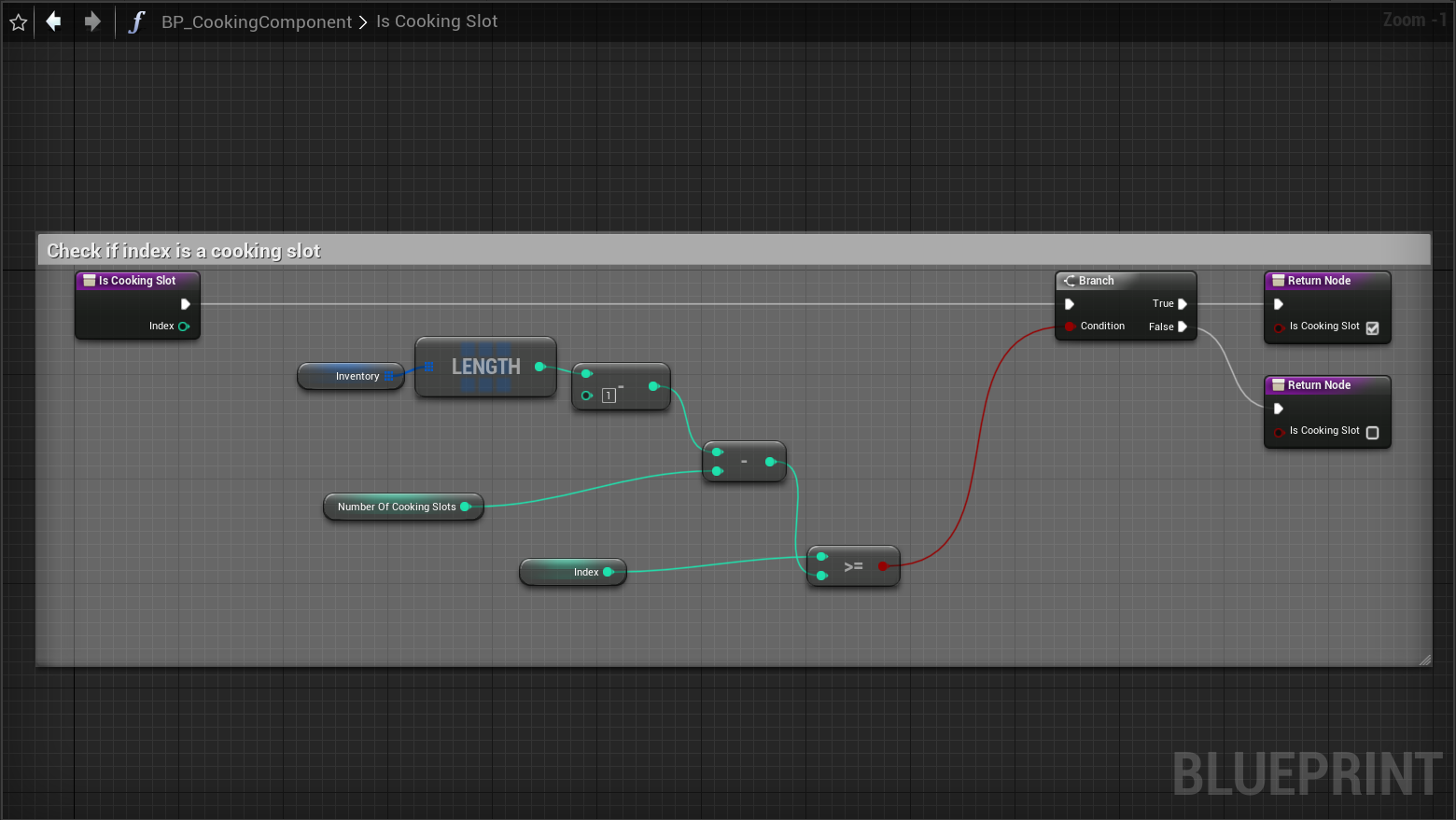Go forward with the right arrow

(x=92, y=21)
